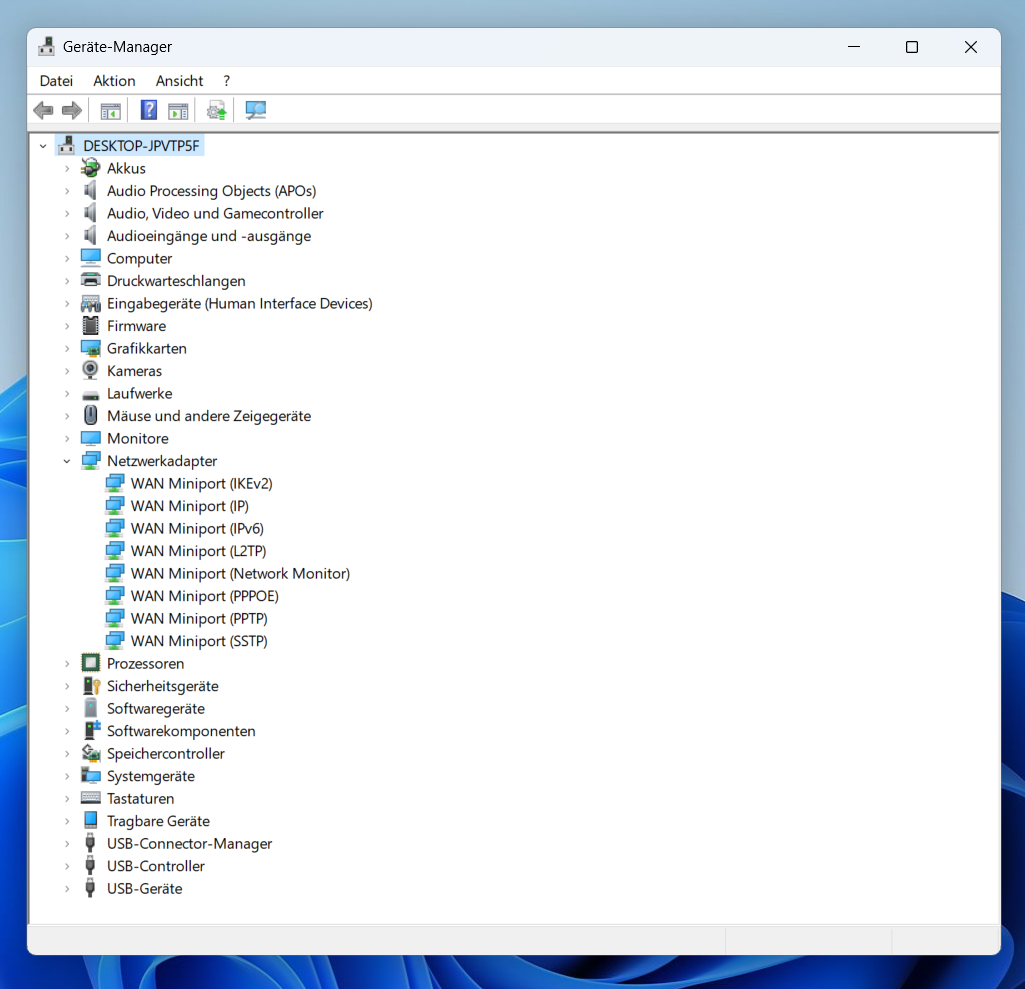Image resolution: width=1025 pixels, height=989 pixels.
Task: Click the update driver toolbar icon
Action: pos(216,110)
